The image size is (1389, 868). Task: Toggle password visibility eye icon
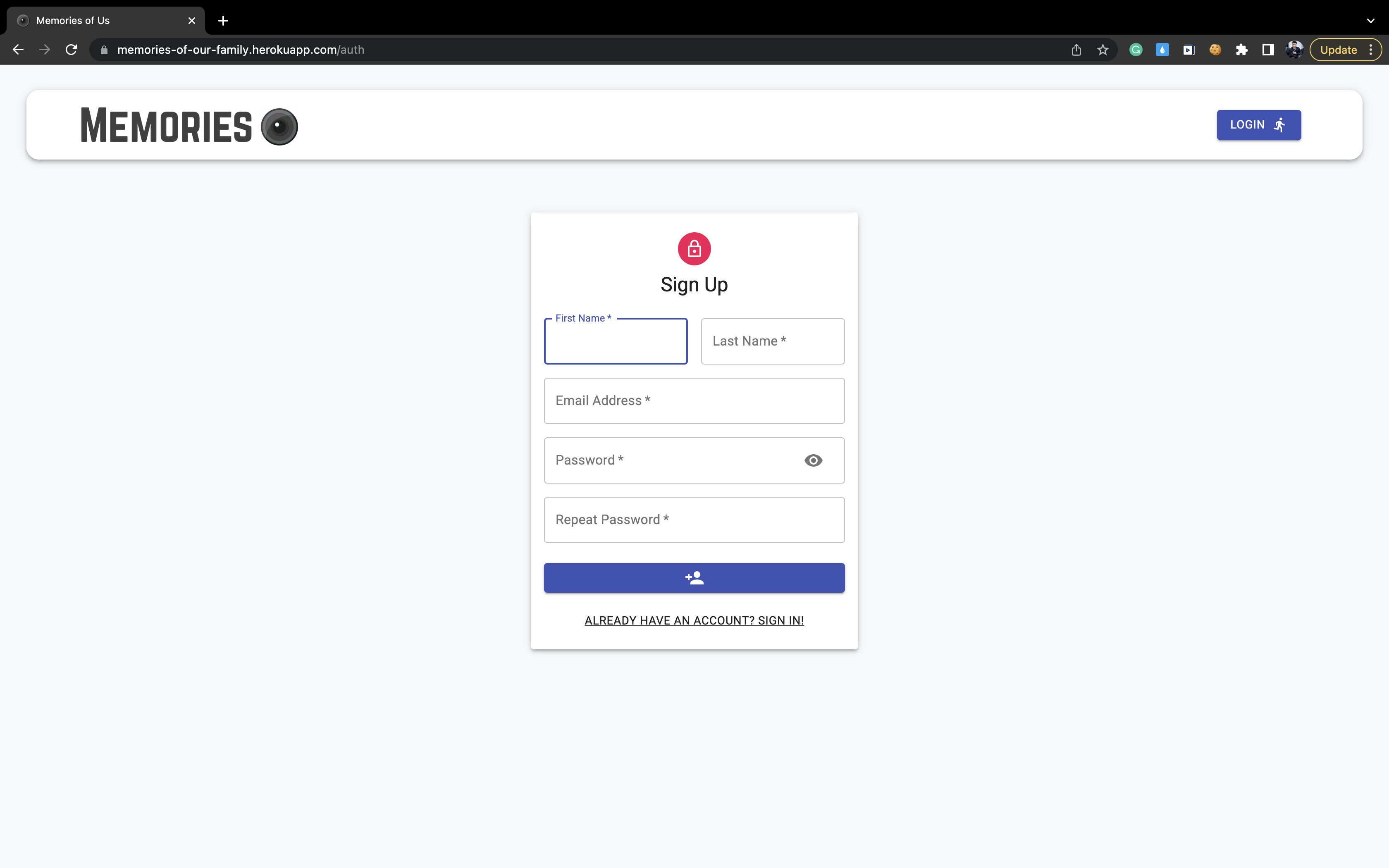click(x=813, y=460)
